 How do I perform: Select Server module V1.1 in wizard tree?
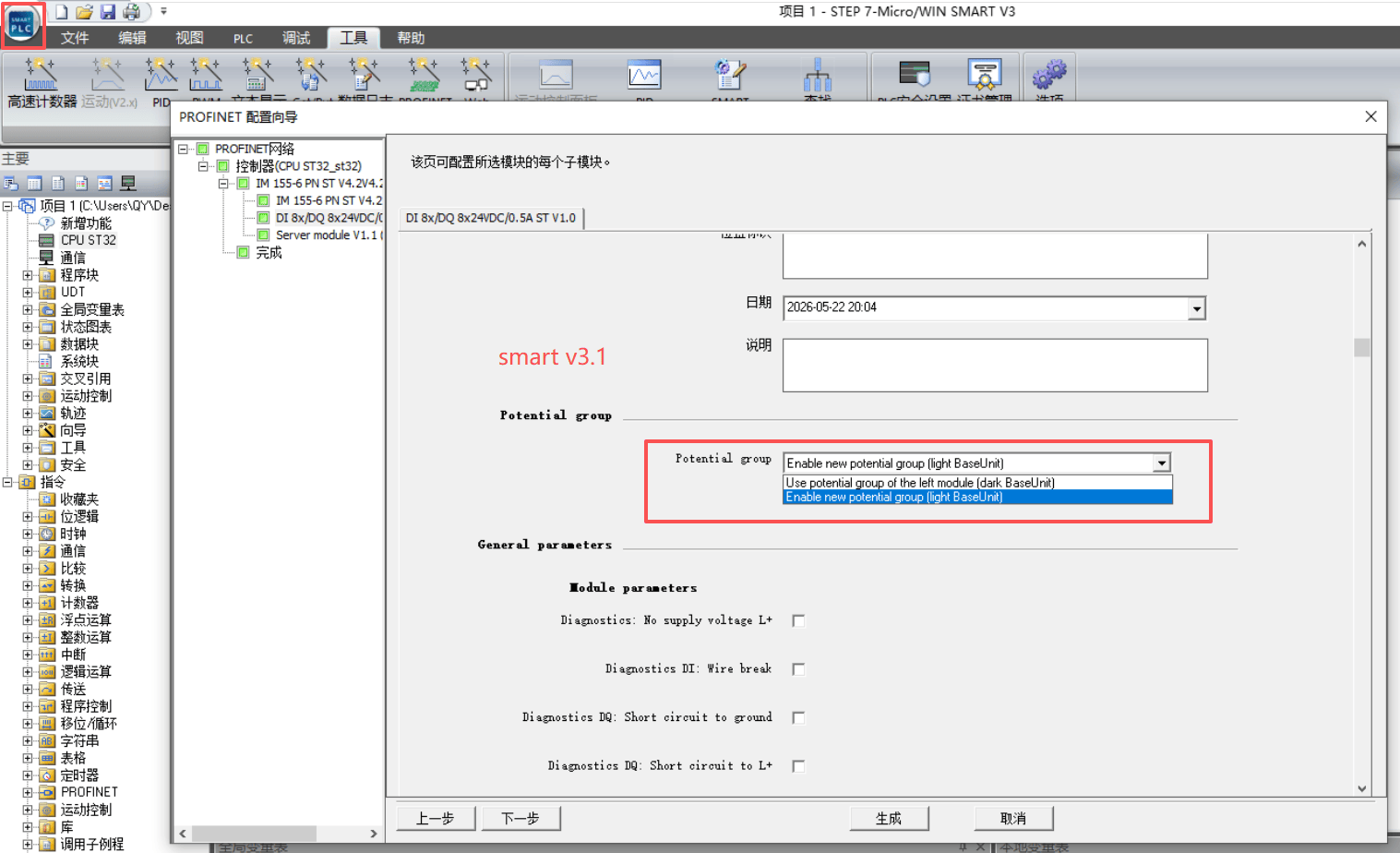[328, 235]
